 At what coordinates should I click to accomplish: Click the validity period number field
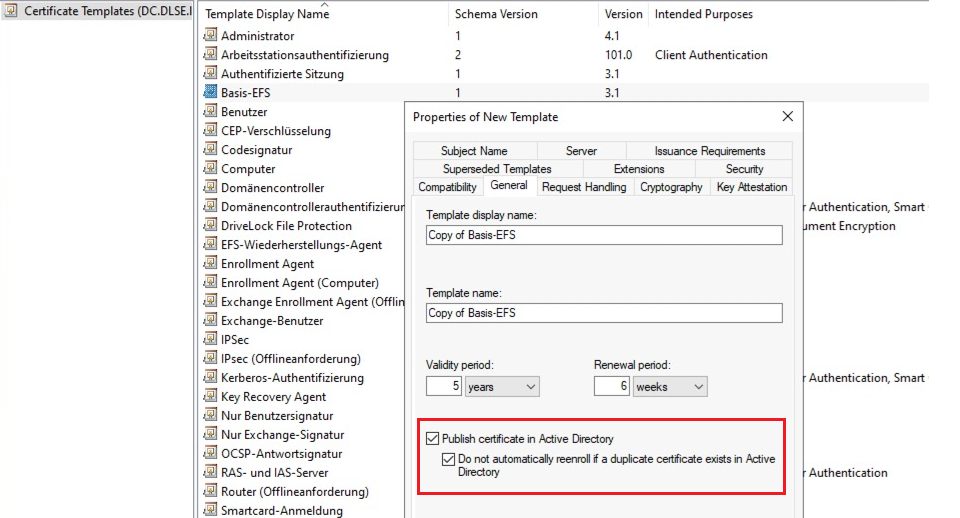(443, 386)
